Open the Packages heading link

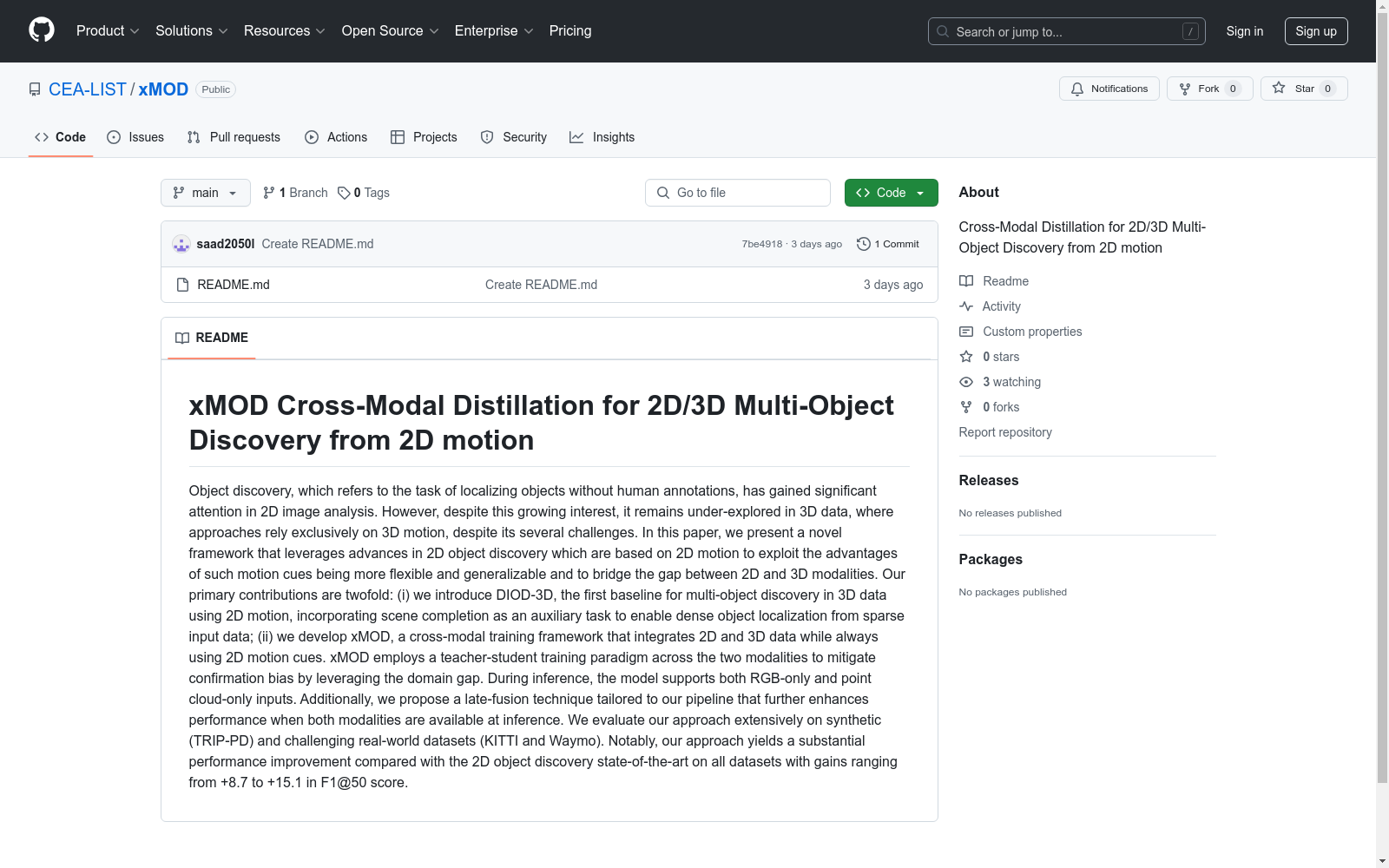click(x=991, y=559)
